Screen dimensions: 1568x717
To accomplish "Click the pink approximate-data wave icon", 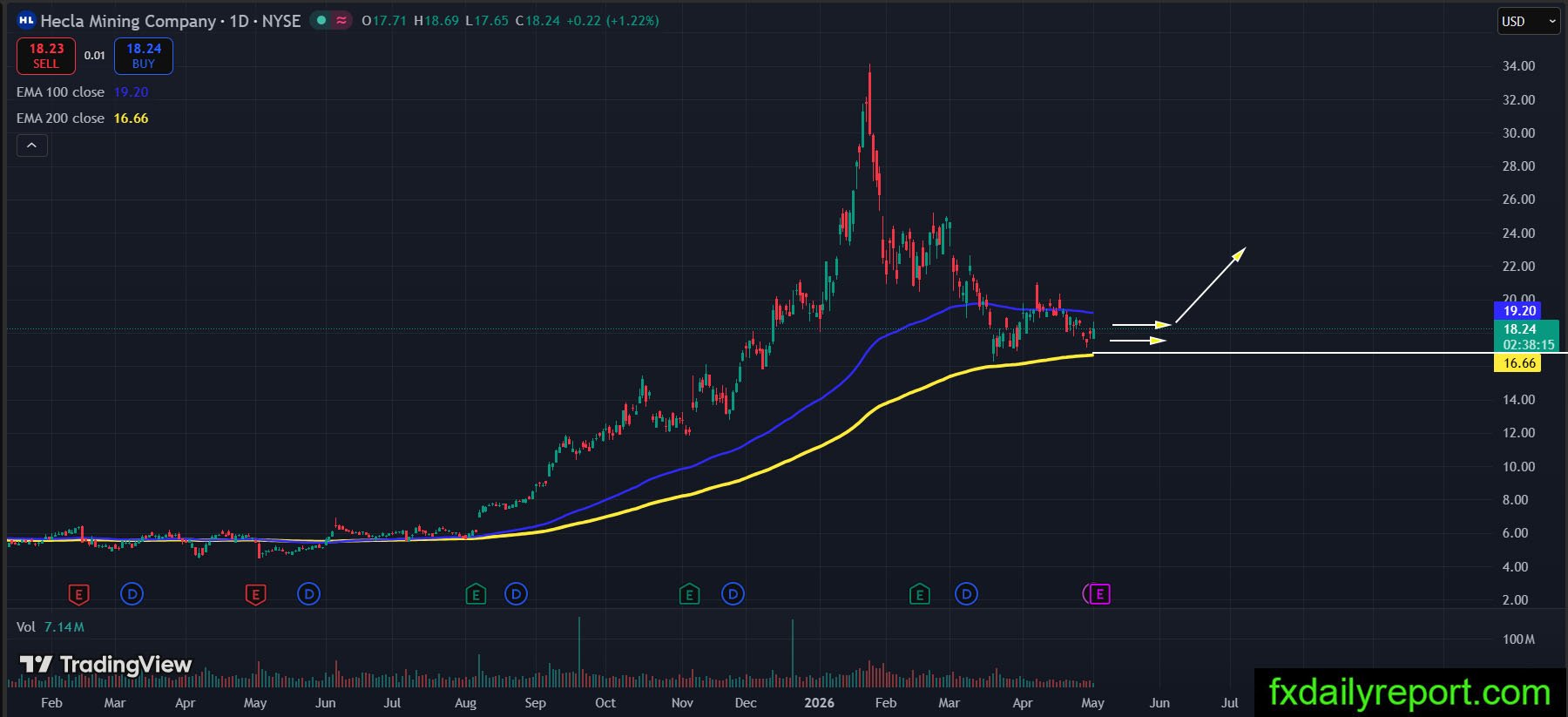I will pyautogui.click(x=341, y=20).
